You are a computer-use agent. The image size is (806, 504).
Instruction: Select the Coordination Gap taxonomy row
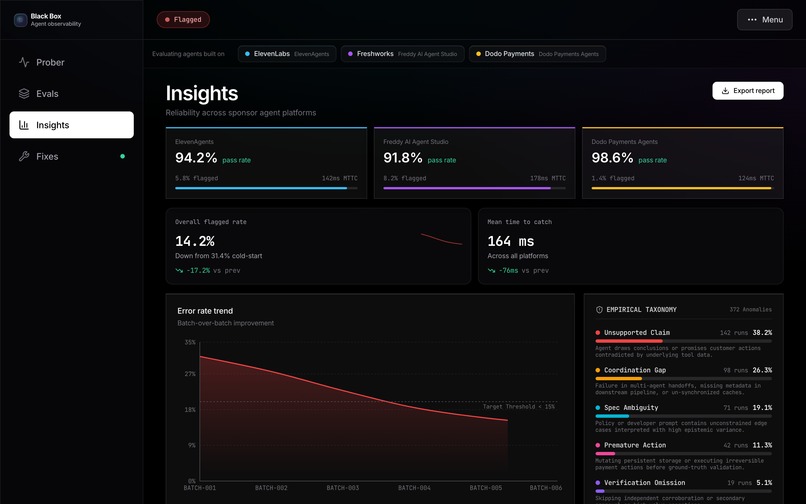(x=684, y=381)
